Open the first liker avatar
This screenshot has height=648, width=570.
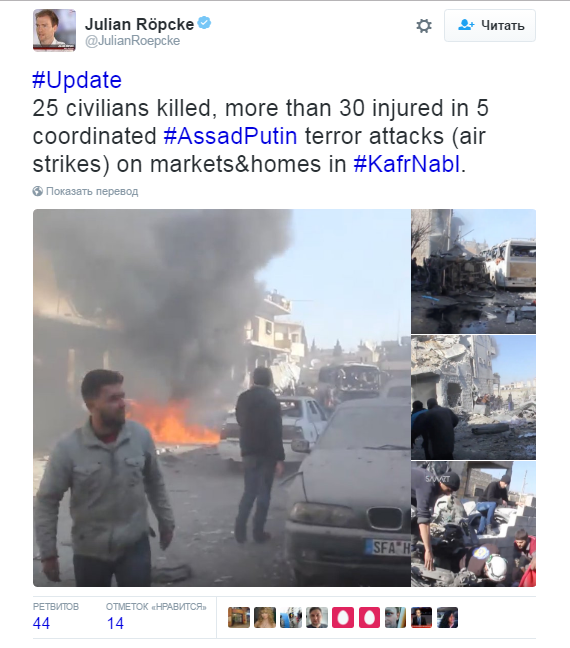(x=238, y=617)
